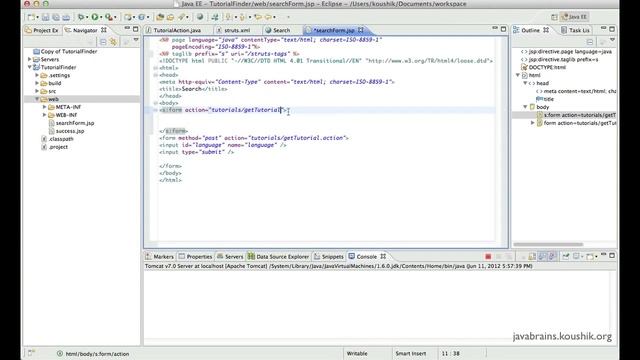Minimize the Outline panel

point(603,28)
